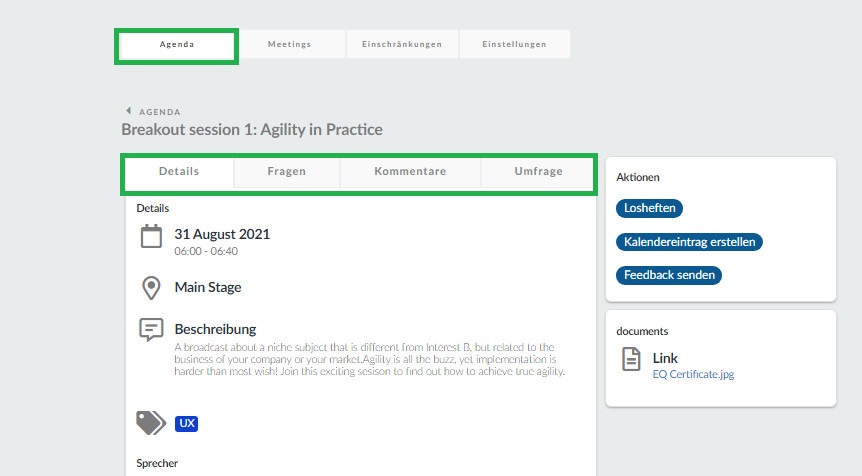Click the documents panel heading
Screen dimensions: 862x476
642,331
